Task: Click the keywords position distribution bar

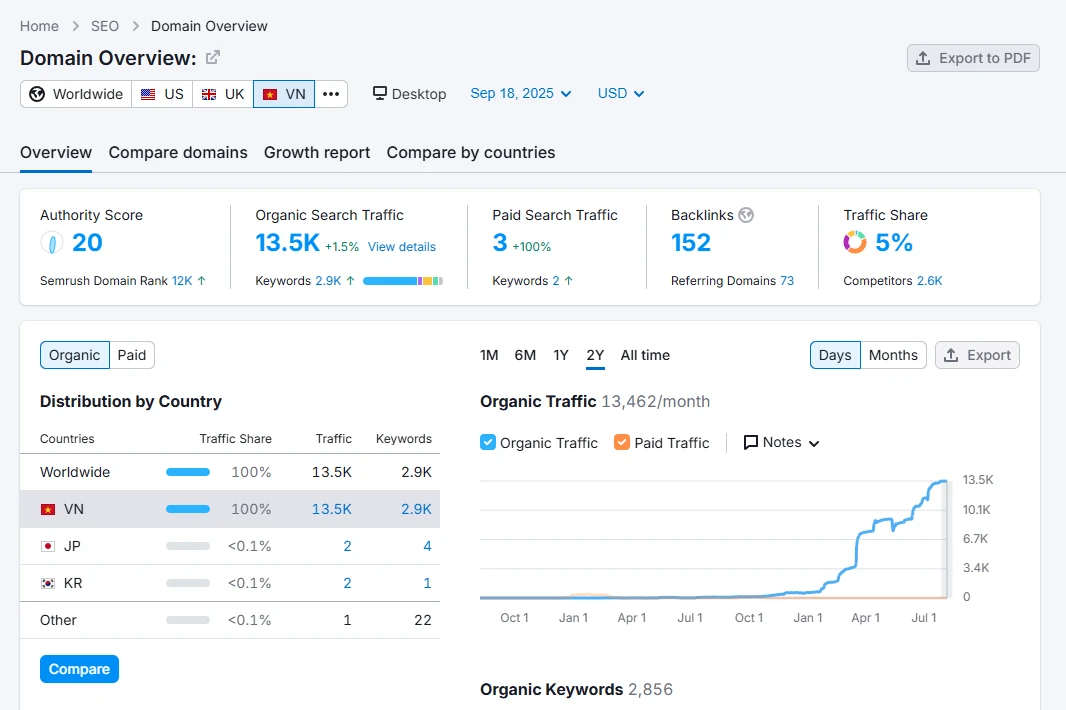Action: 402,281
